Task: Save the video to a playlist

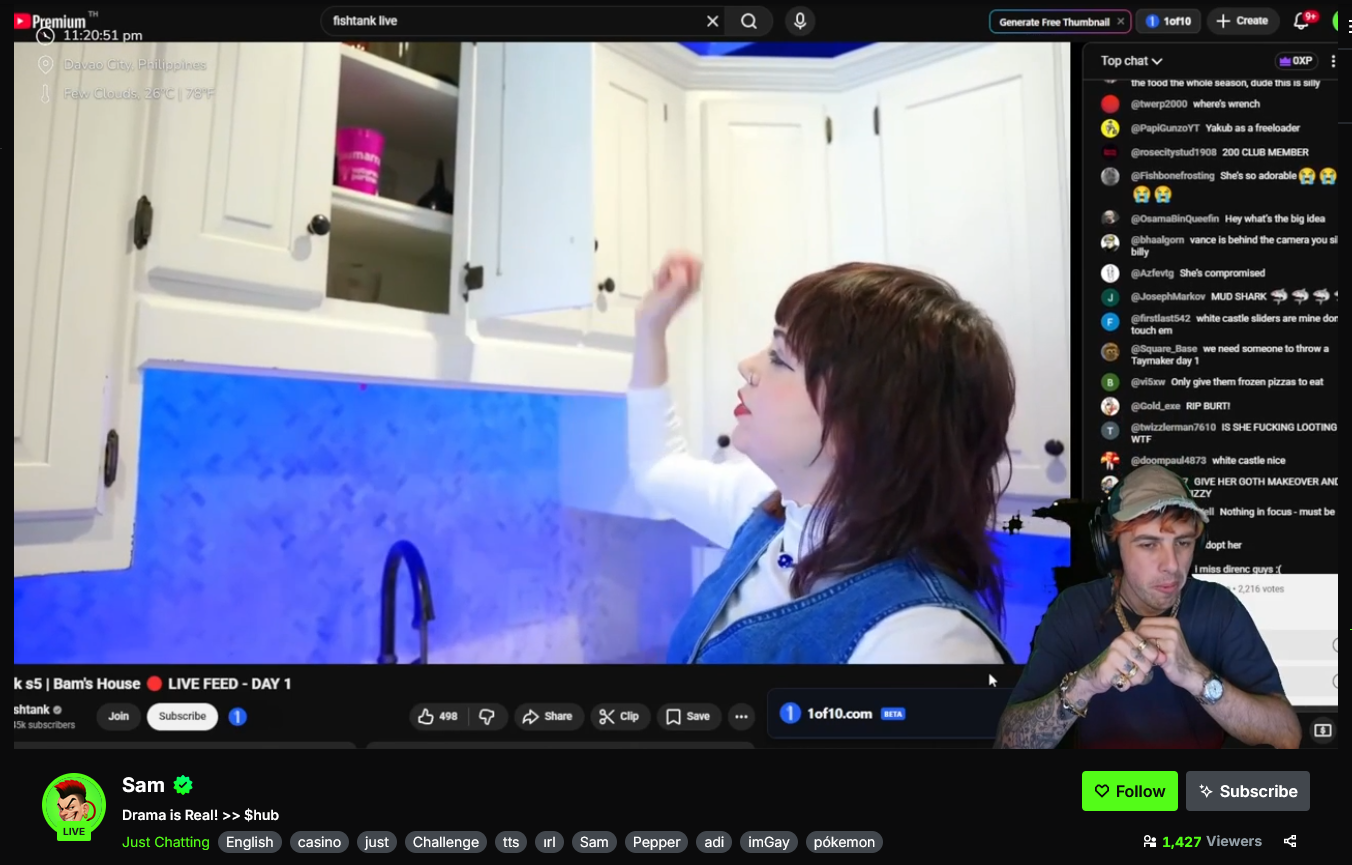Action: point(688,716)
